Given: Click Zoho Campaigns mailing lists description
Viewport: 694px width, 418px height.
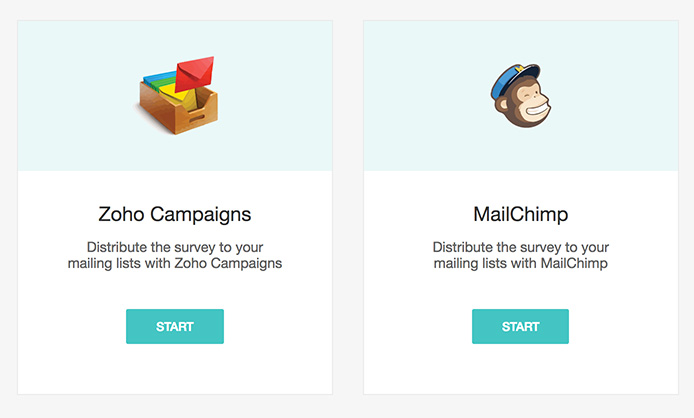Looking at the screenshot, I should pyautogui.click(x=175, y=255).
